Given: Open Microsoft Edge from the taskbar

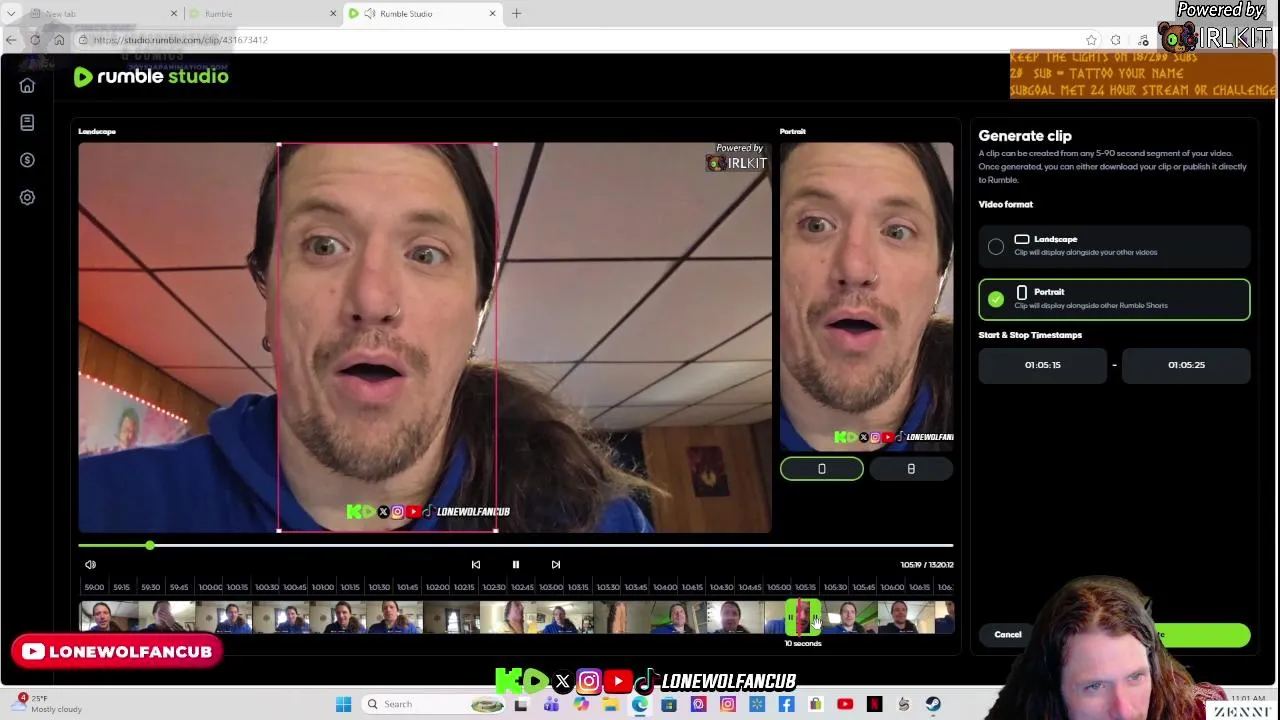Looking at the screenshot, I should click(x=640, y=705).
